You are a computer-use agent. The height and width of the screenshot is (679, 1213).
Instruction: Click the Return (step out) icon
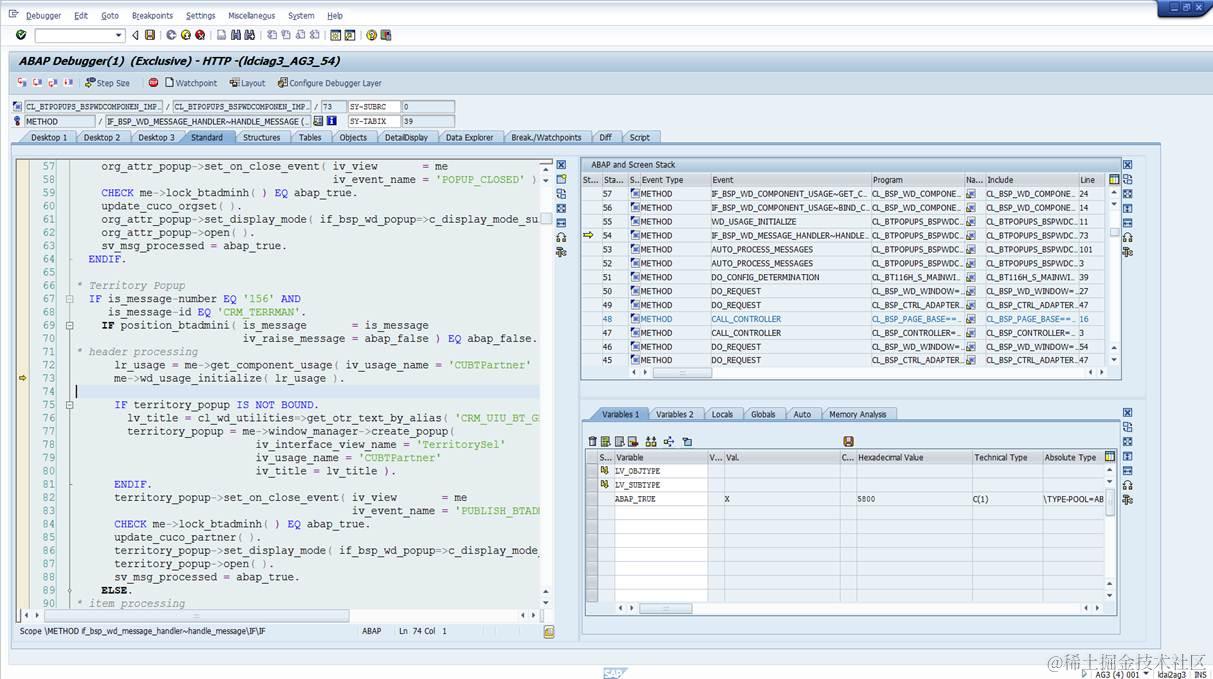tap(52, 83)
